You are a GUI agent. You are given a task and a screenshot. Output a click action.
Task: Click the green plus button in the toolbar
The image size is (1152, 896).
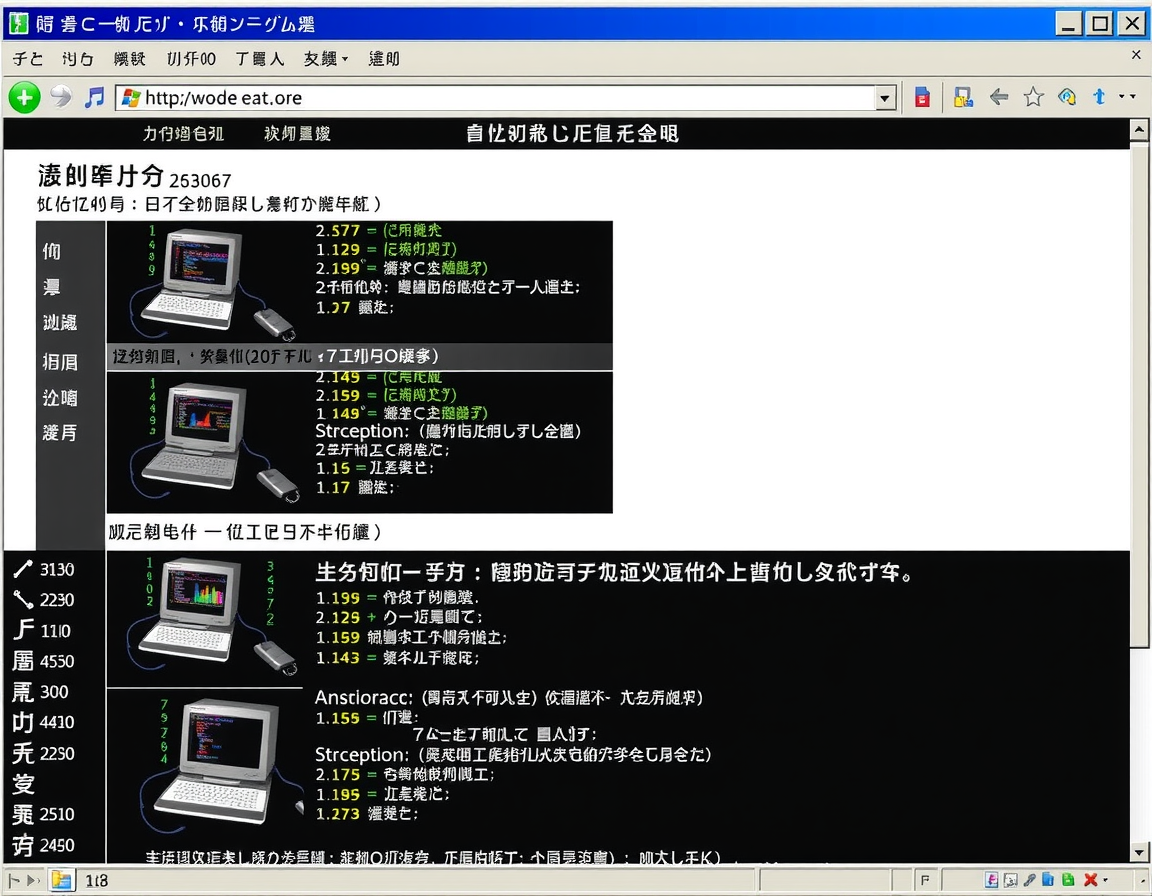coord(24,97)
